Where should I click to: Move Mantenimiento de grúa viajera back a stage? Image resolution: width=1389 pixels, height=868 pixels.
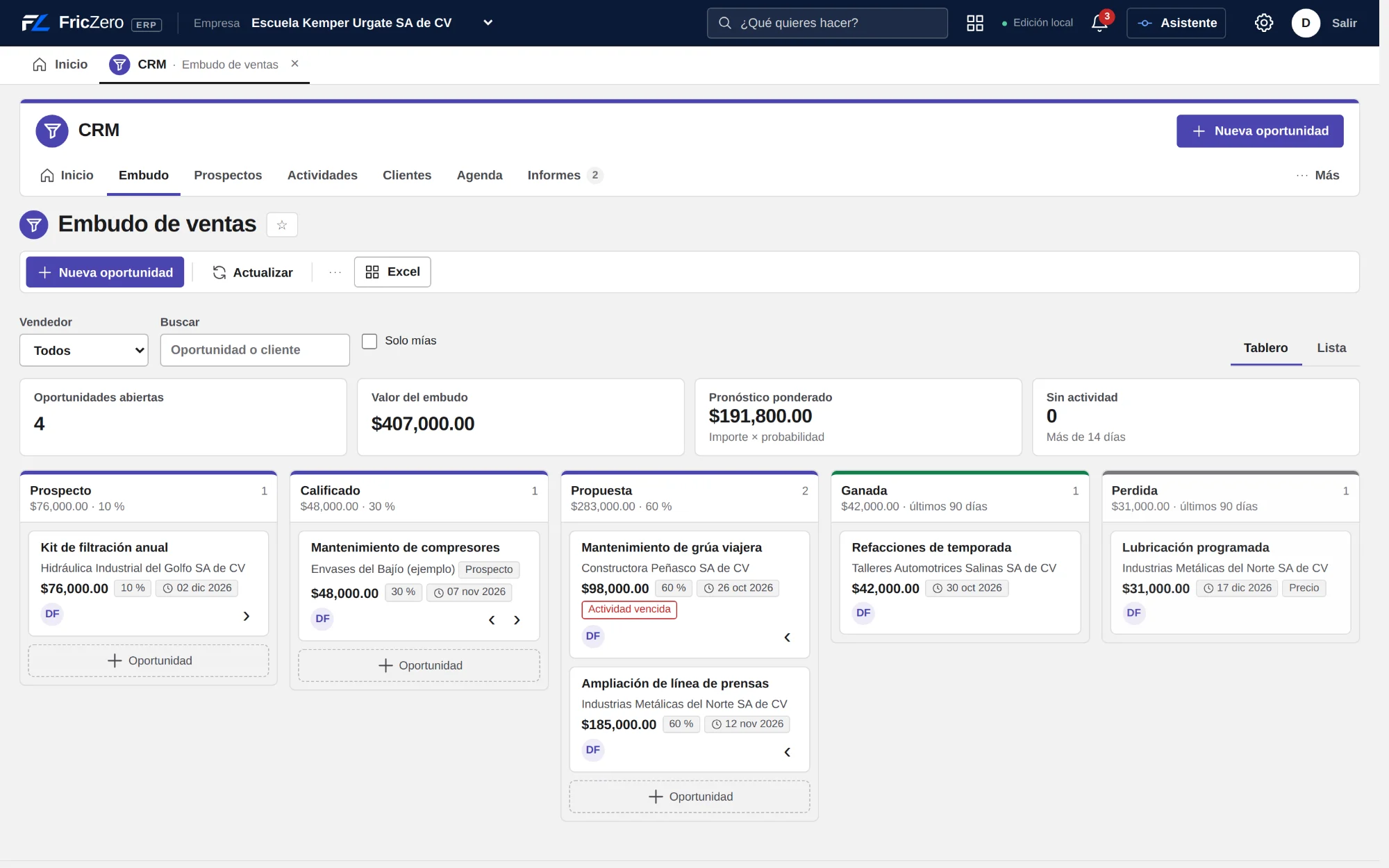[787, 637]
